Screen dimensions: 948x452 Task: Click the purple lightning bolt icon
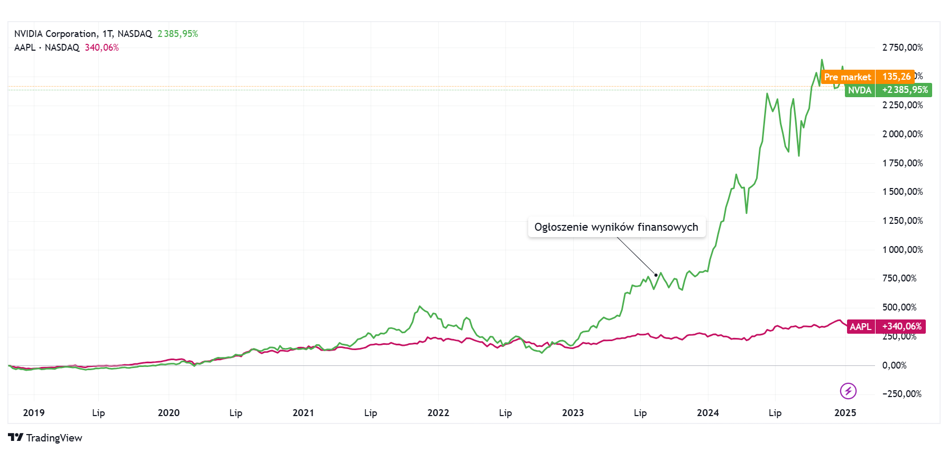[x=849, y=390]
